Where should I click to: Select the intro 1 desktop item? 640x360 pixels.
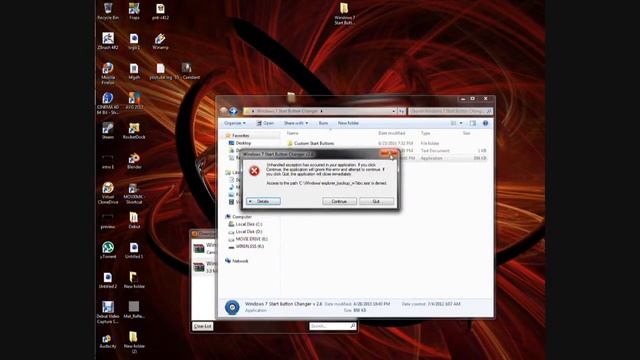coord(108,161)
